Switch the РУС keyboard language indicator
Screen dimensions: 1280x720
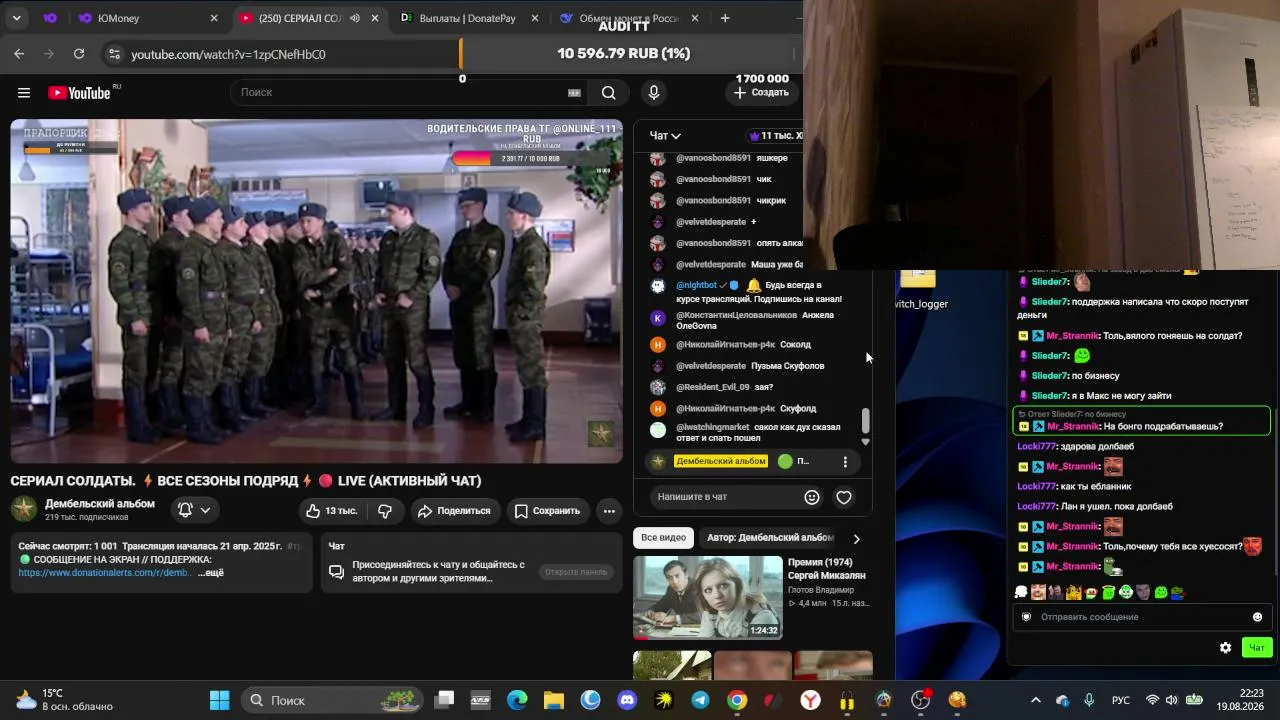[1121, 700]
